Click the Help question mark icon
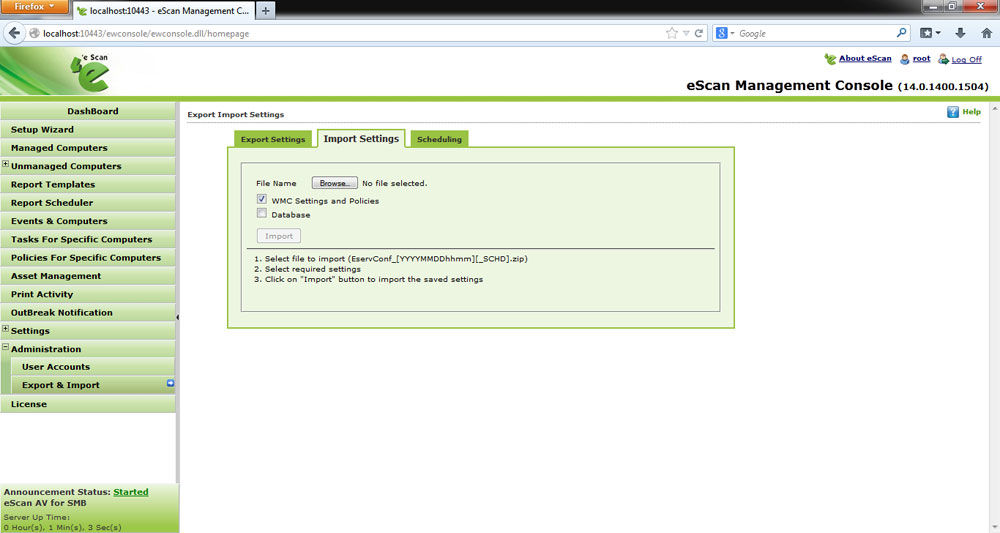This screenshot has height=533, width=1000. pos(953,112)
